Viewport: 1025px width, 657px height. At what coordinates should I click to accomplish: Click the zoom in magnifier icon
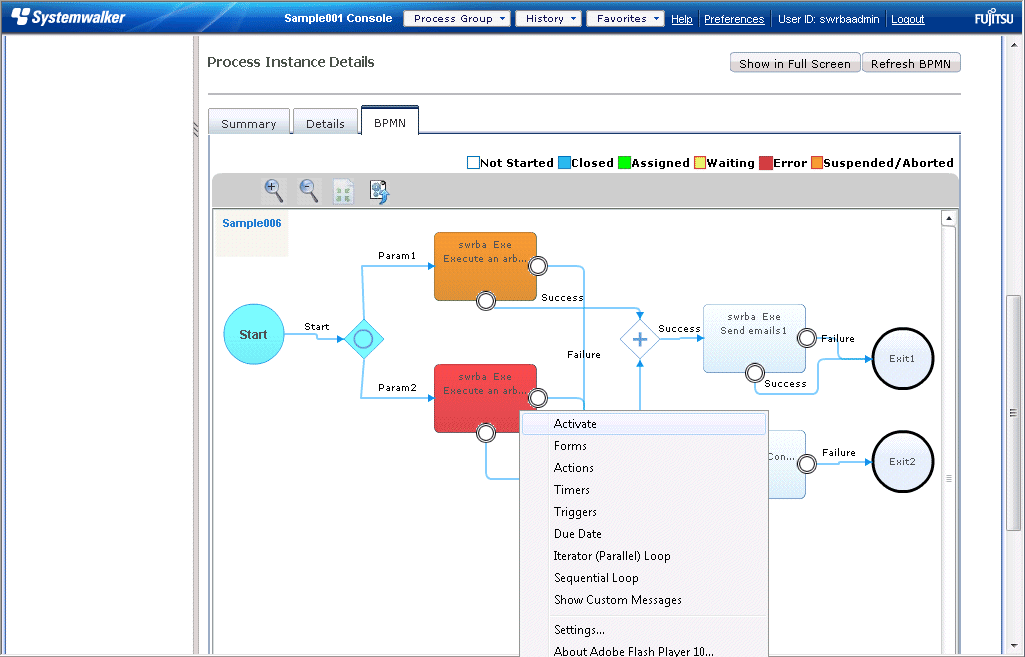pyautogui.click(x=273, y=190)
